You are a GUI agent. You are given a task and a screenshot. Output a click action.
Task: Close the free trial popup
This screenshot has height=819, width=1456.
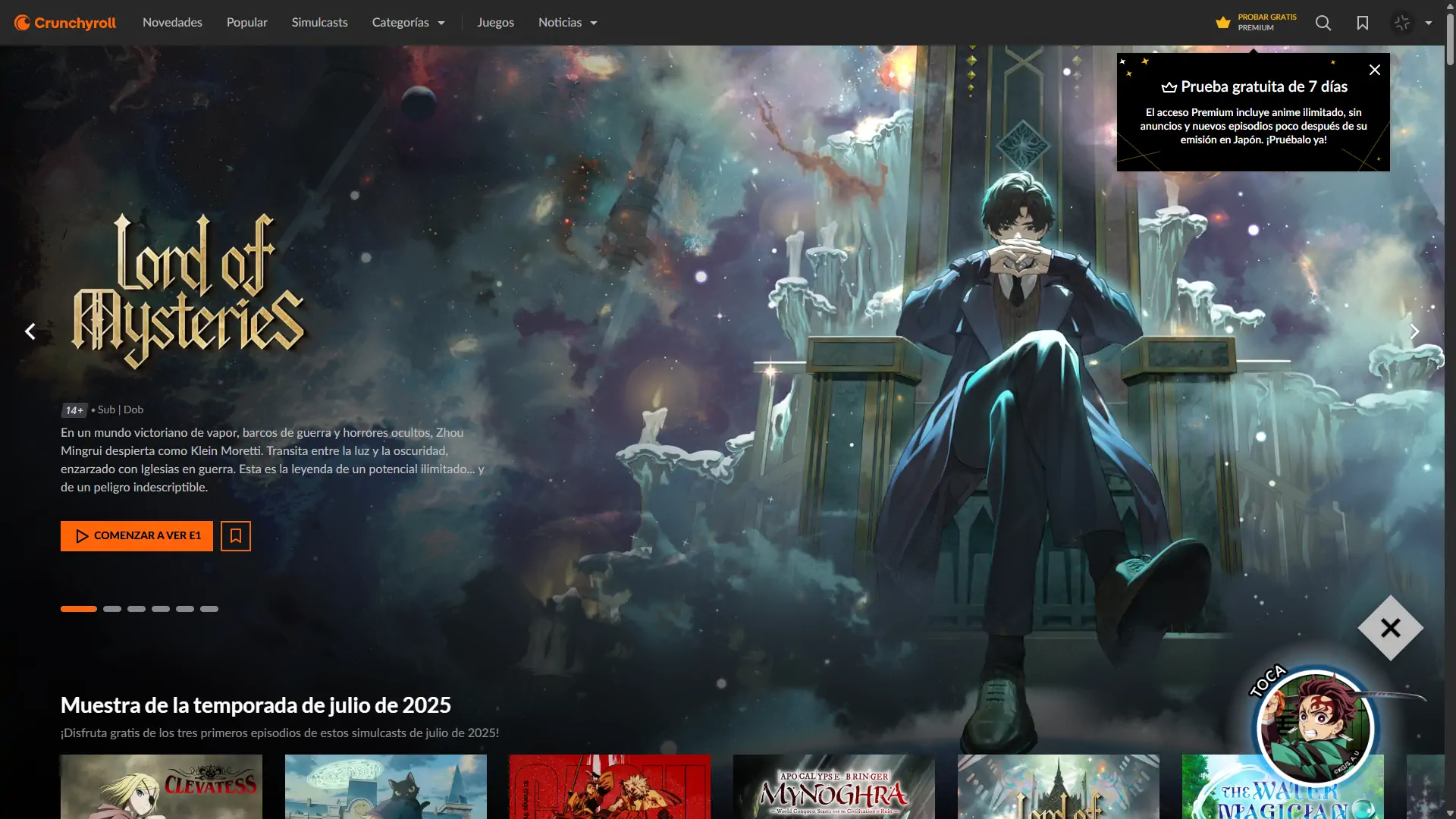tap(1375, 70)
